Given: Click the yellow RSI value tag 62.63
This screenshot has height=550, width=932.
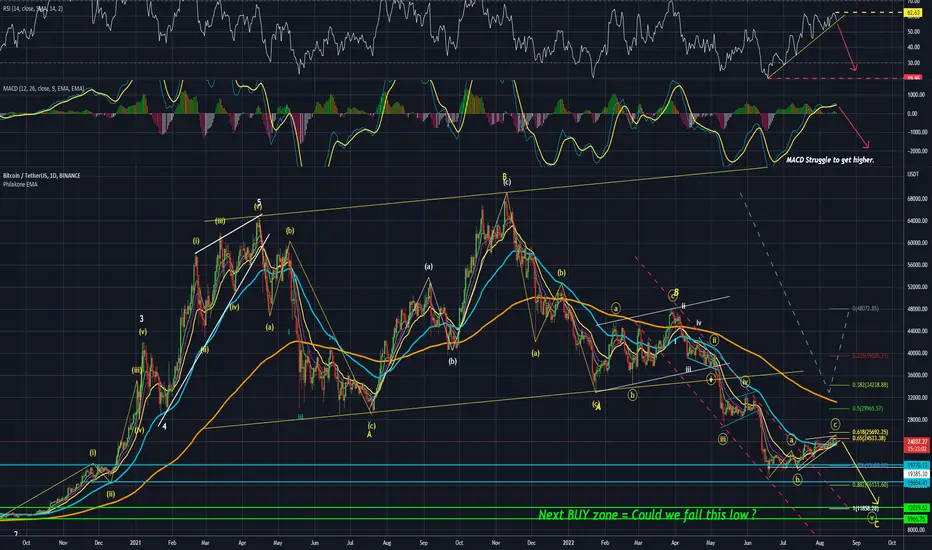Looking at the screenshot, I should pos(912,12).
